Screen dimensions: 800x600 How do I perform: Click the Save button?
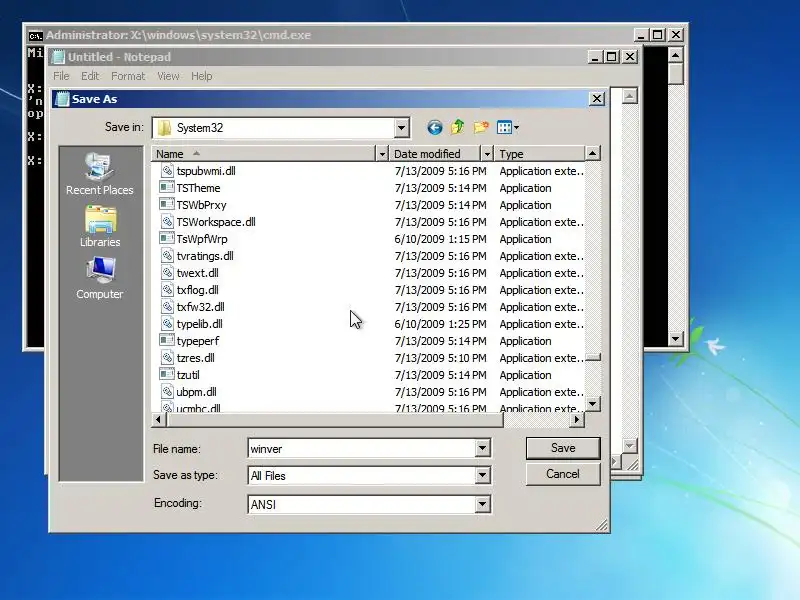563,448
